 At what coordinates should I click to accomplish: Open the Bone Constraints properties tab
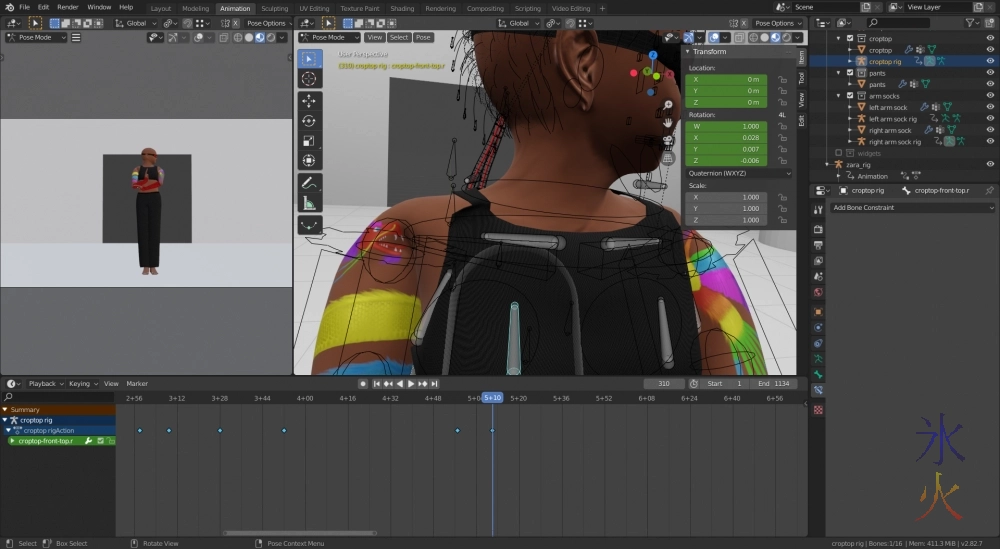pos(818,390)
